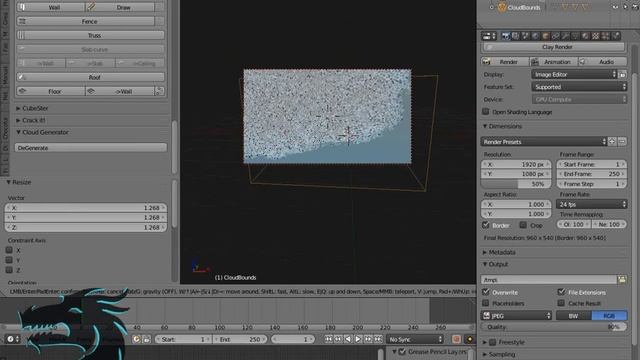Open the Display Image Editor dropdown

(x=574, y=75)
